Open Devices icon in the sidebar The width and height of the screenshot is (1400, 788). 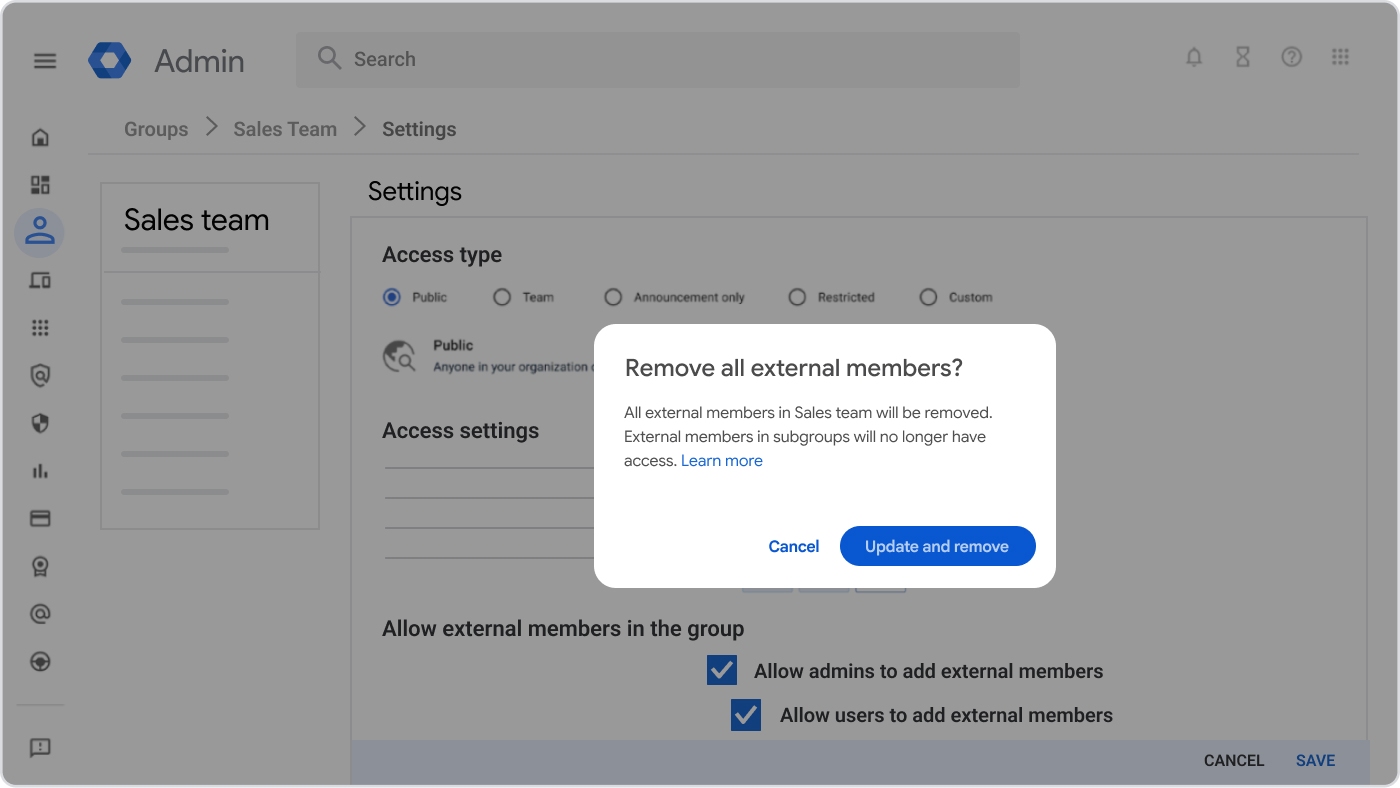[x=40, y=281]
